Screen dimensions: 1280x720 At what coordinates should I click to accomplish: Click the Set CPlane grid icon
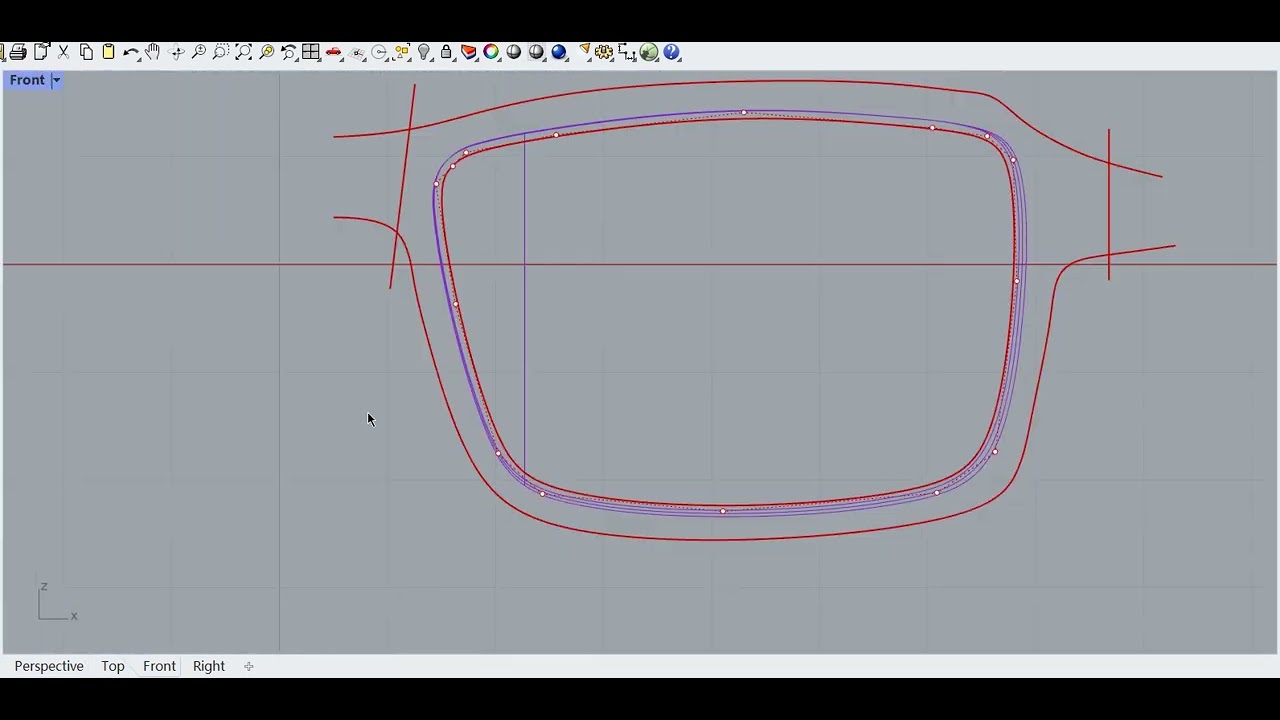point(357,52)
